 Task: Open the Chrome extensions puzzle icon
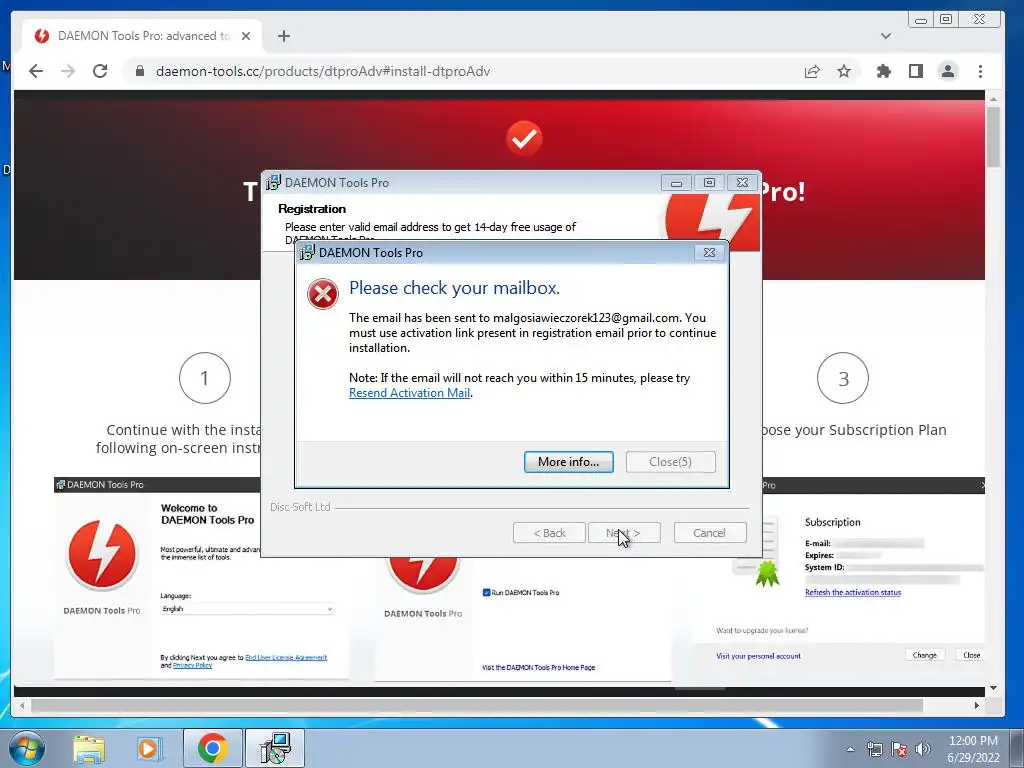[884, 71]
